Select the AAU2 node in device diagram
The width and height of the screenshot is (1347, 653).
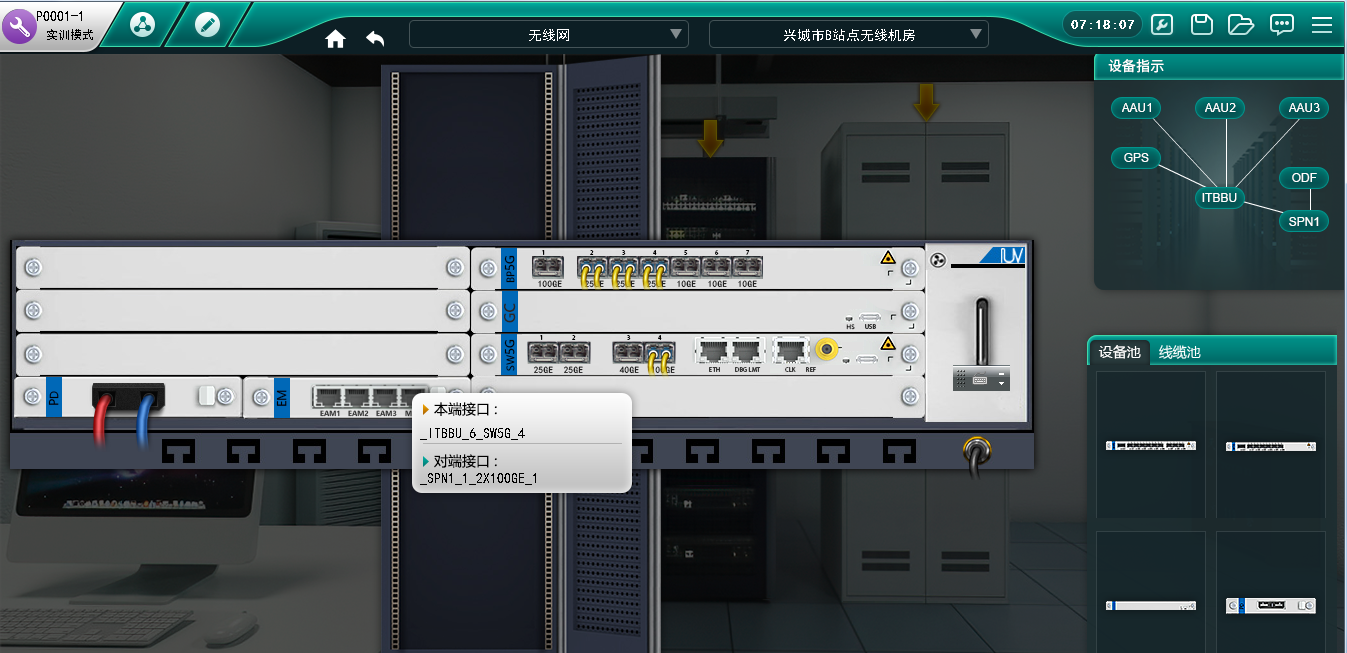tap(1220, 108)
